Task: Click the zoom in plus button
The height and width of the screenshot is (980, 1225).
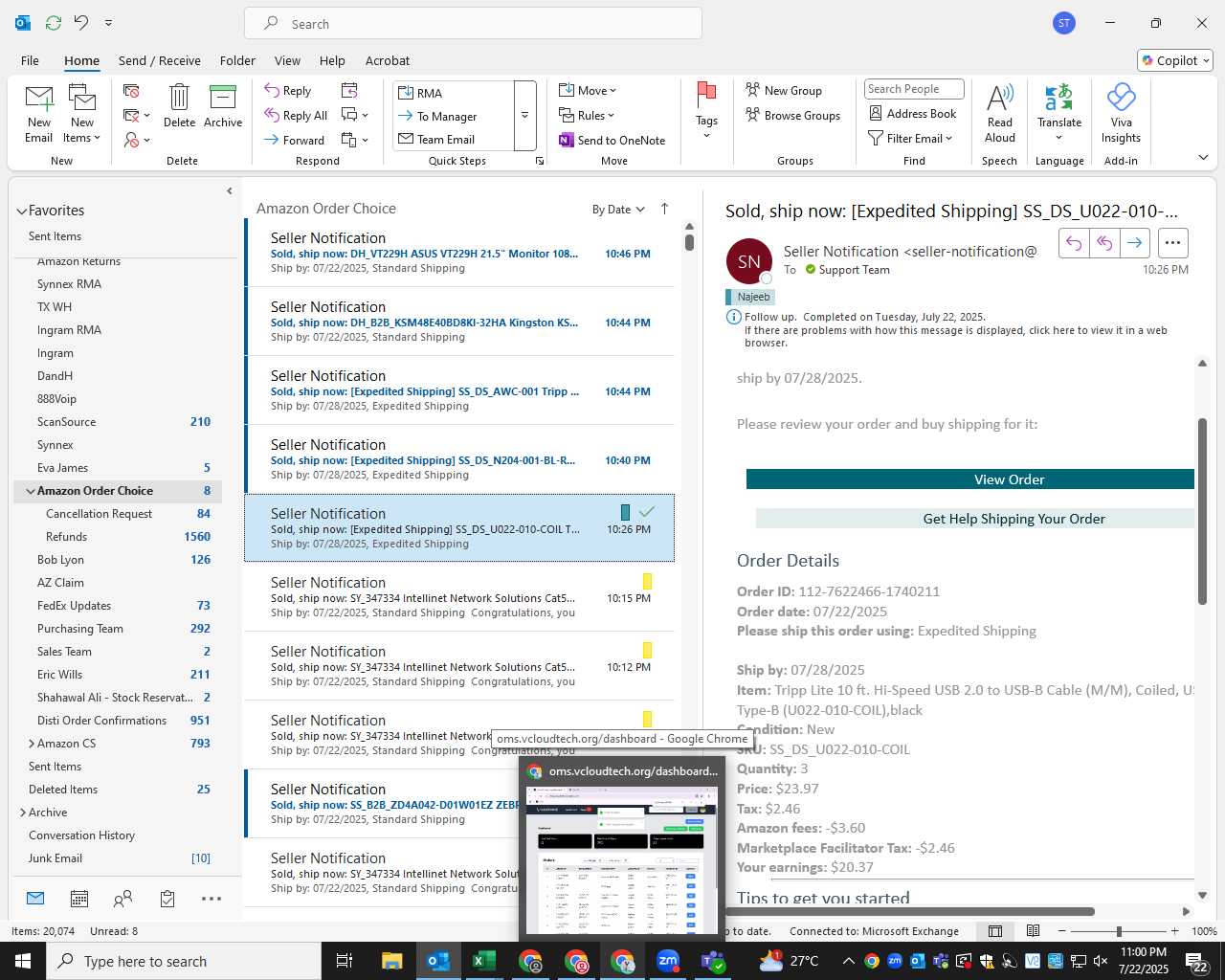Action: tap(1175, 931)
